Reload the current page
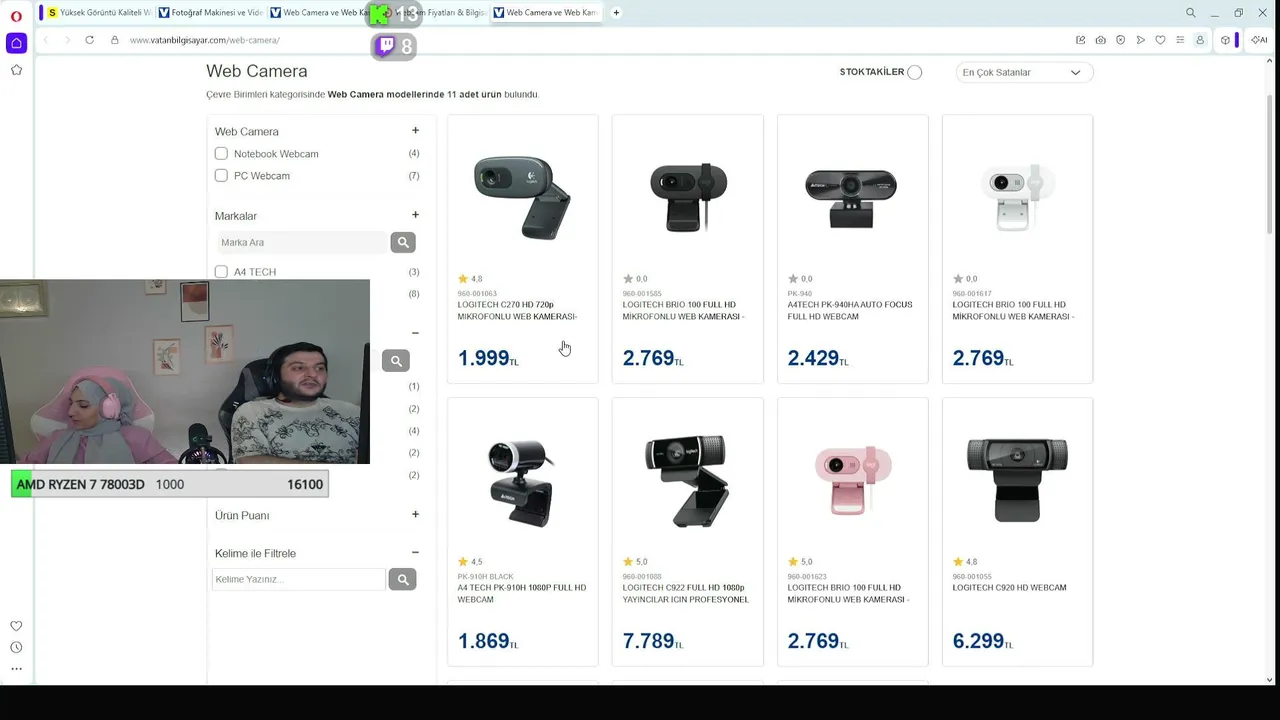 click(x=89, y=40)
